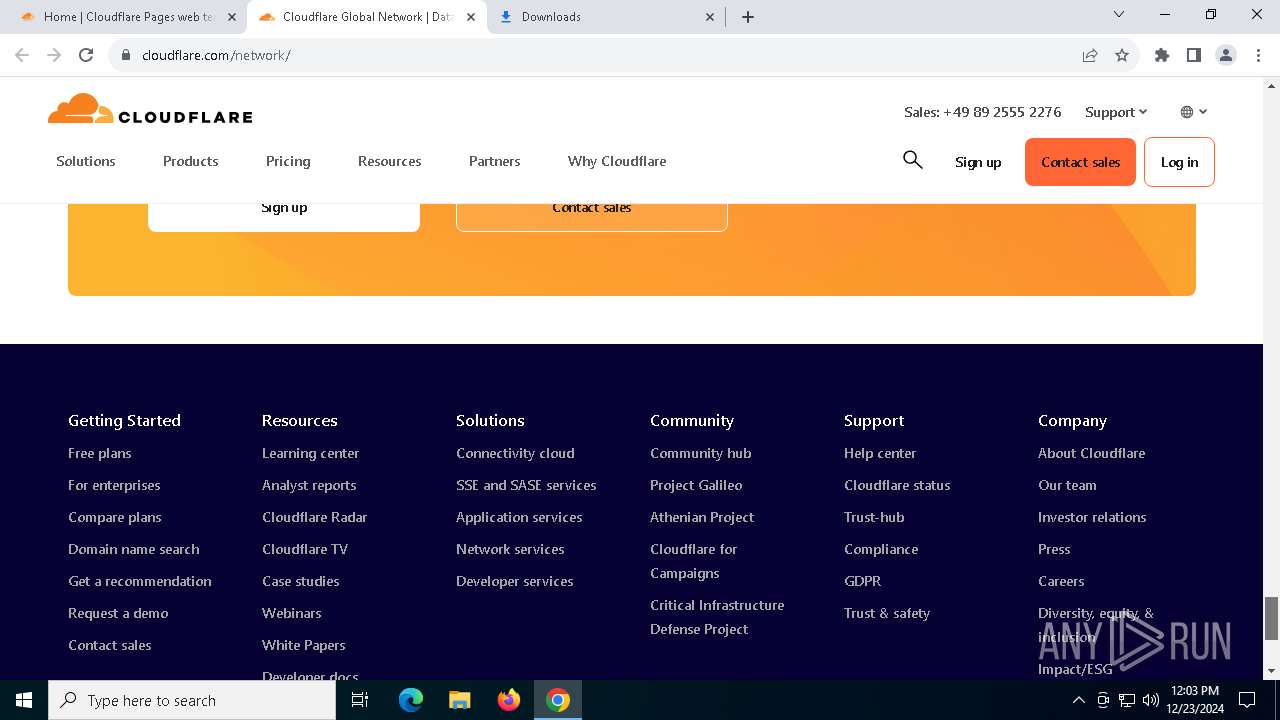This screenshot has height=720, width=1280.
Task: Open Project Galileo footer link
Action: [x=696, y=485]
